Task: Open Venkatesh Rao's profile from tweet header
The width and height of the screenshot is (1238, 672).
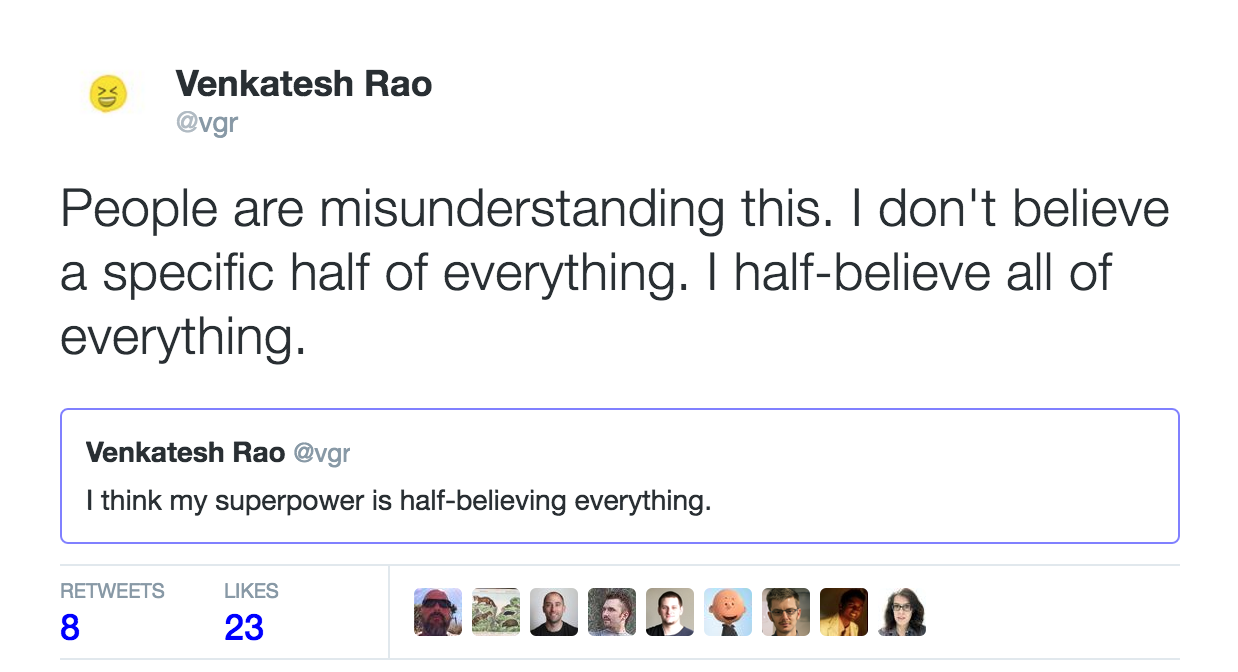Action: (x=303, y=84)
